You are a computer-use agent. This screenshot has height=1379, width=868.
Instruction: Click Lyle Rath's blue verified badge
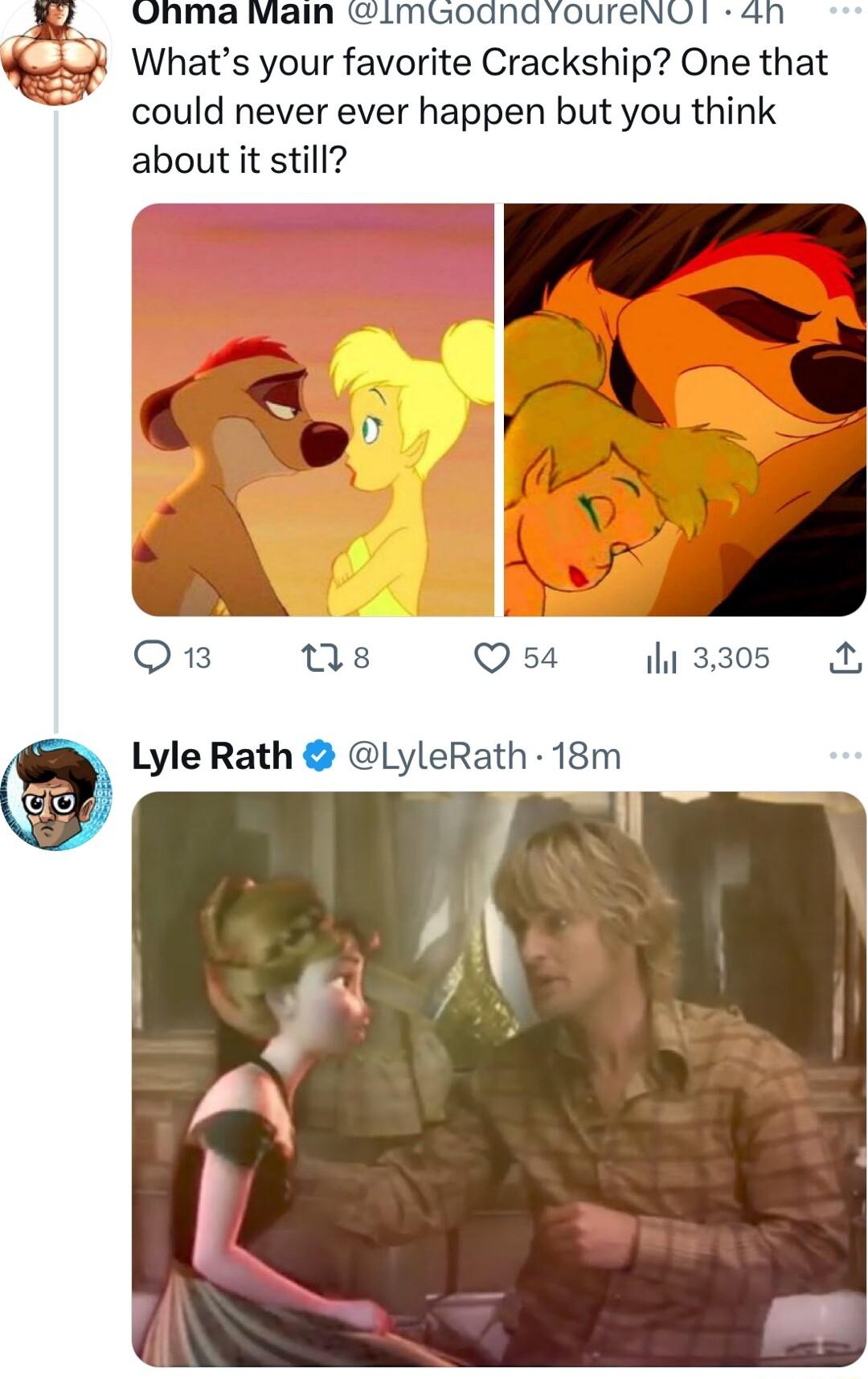319,756
